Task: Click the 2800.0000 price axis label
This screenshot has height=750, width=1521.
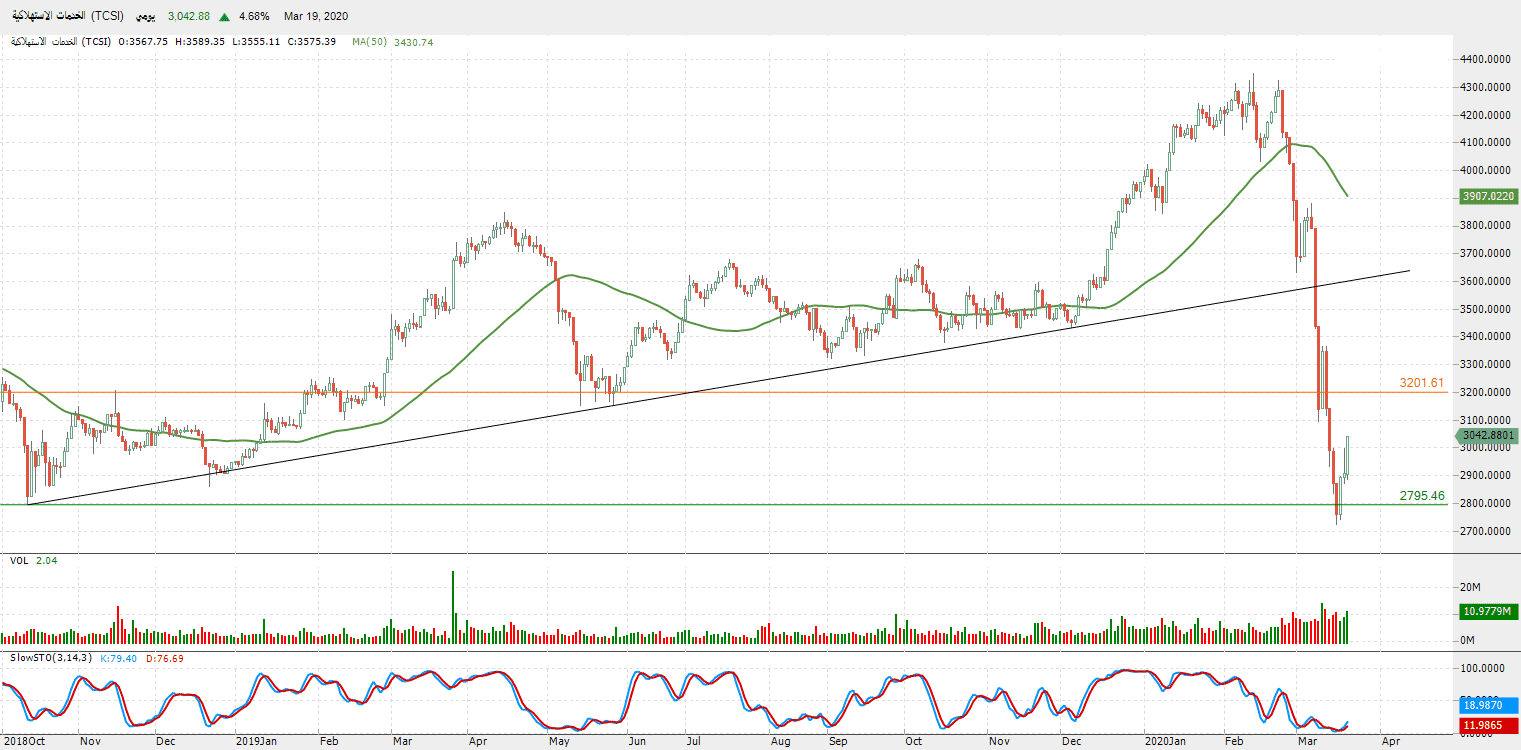Action: pos(1485,504)
